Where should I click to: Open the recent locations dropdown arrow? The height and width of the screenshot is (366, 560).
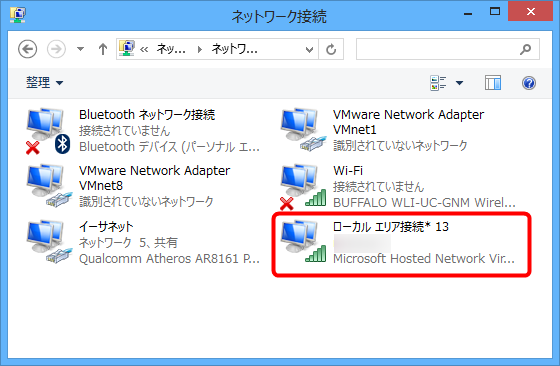pyautogui.click(x=80, y=49)
